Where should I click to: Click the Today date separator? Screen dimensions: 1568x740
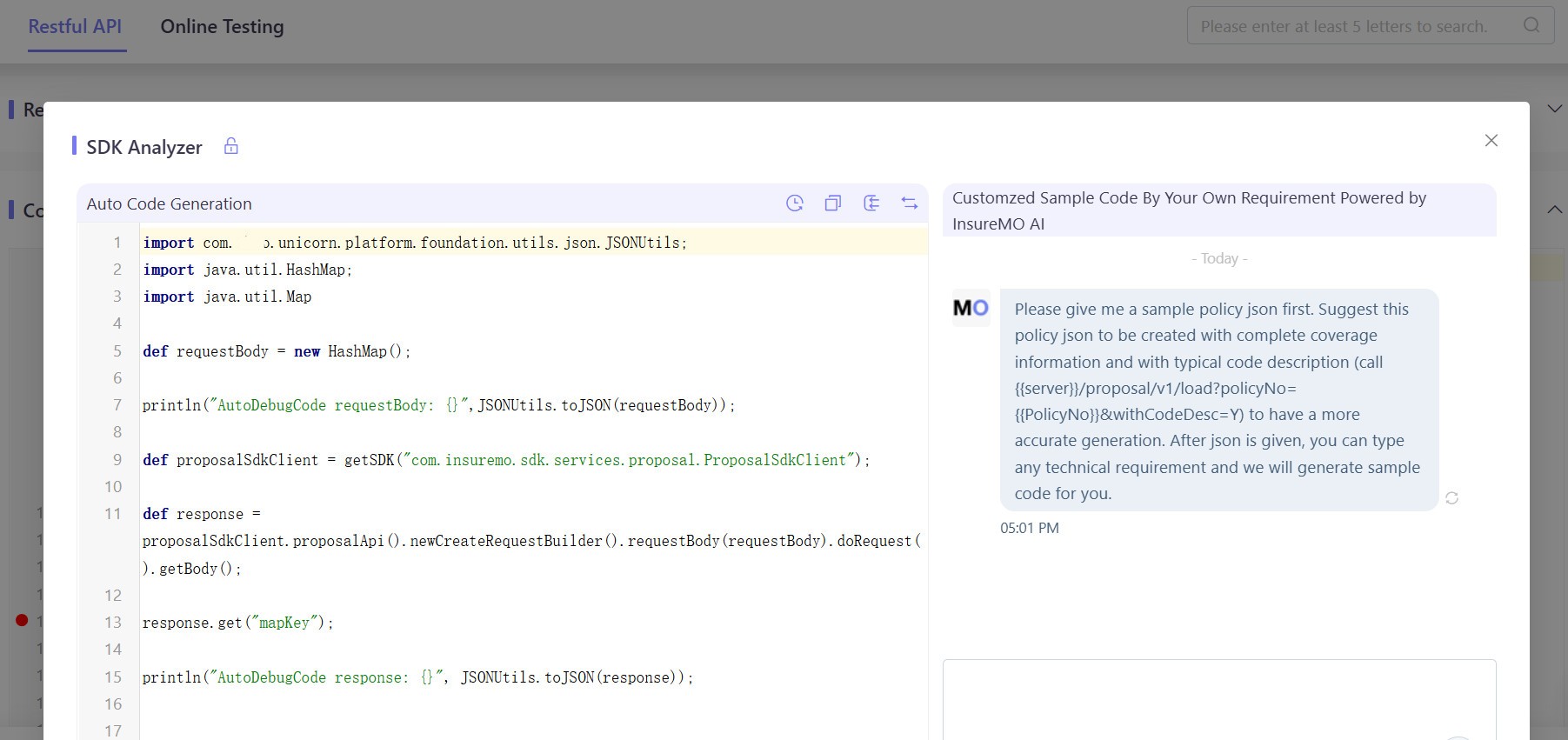click(x=1219, y=258)
